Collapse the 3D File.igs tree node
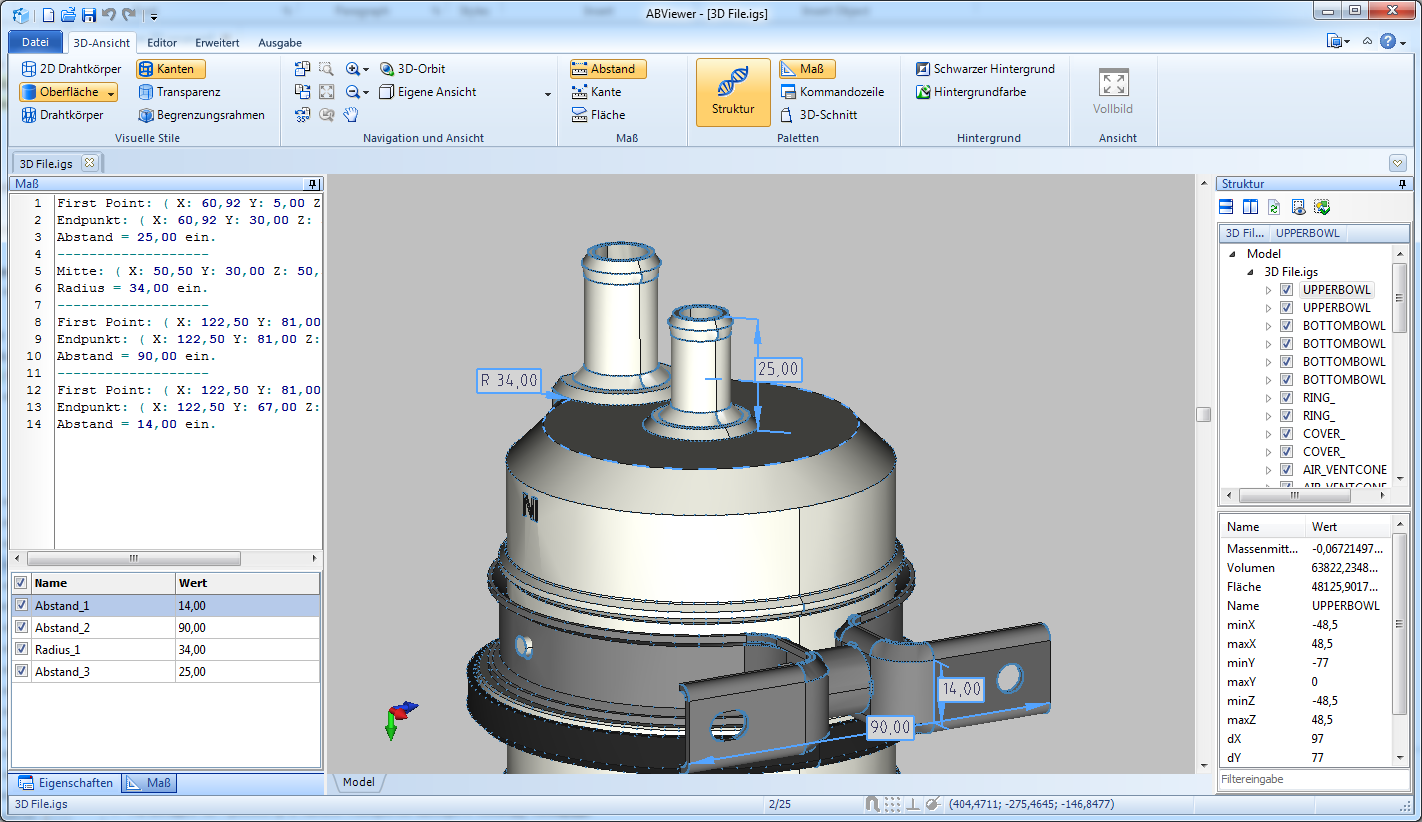This screenshot has height=822, width=1422. pos(1251,272)
